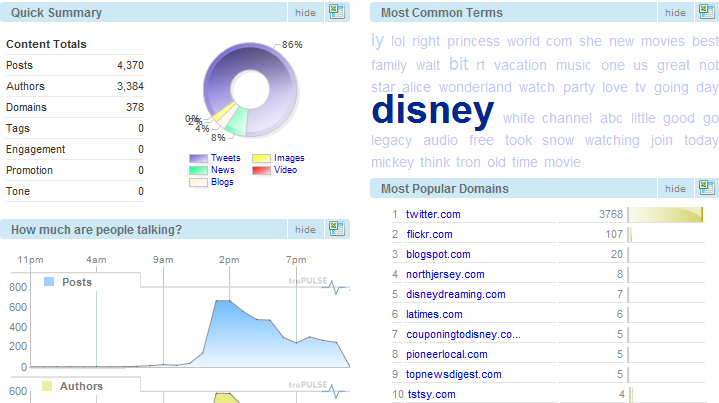Click the 'snow' term in tag cloud

coord(558,140)
